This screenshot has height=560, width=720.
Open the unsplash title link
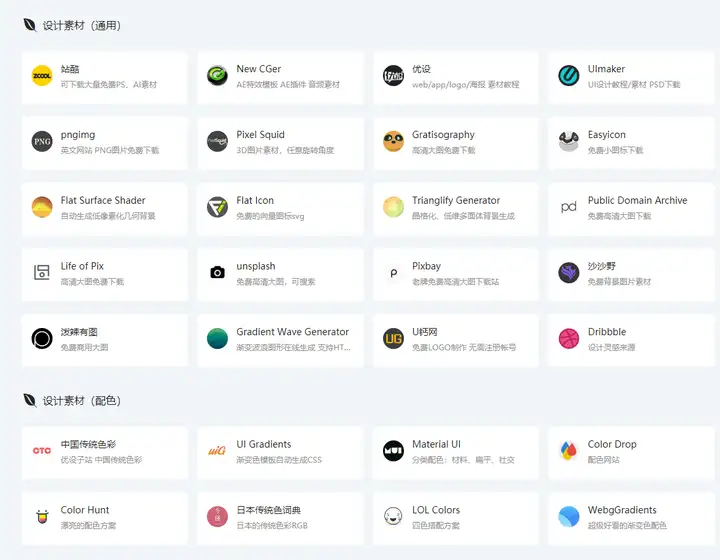click(256, 266)
